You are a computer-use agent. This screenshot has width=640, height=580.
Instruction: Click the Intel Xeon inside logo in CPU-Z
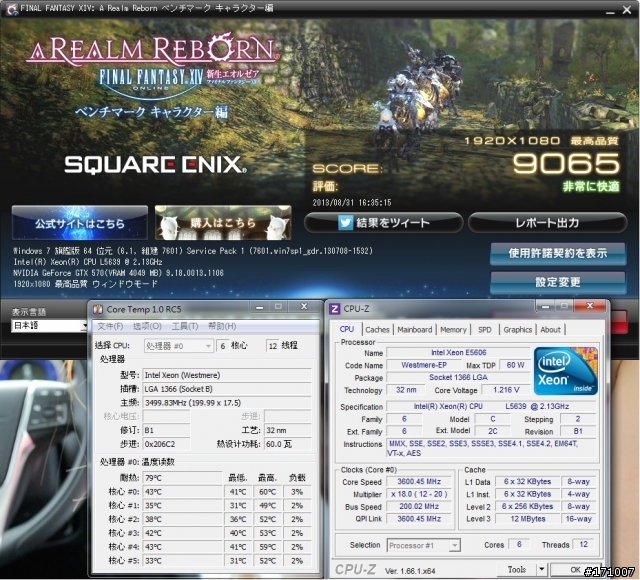click(x=565, y=371)
